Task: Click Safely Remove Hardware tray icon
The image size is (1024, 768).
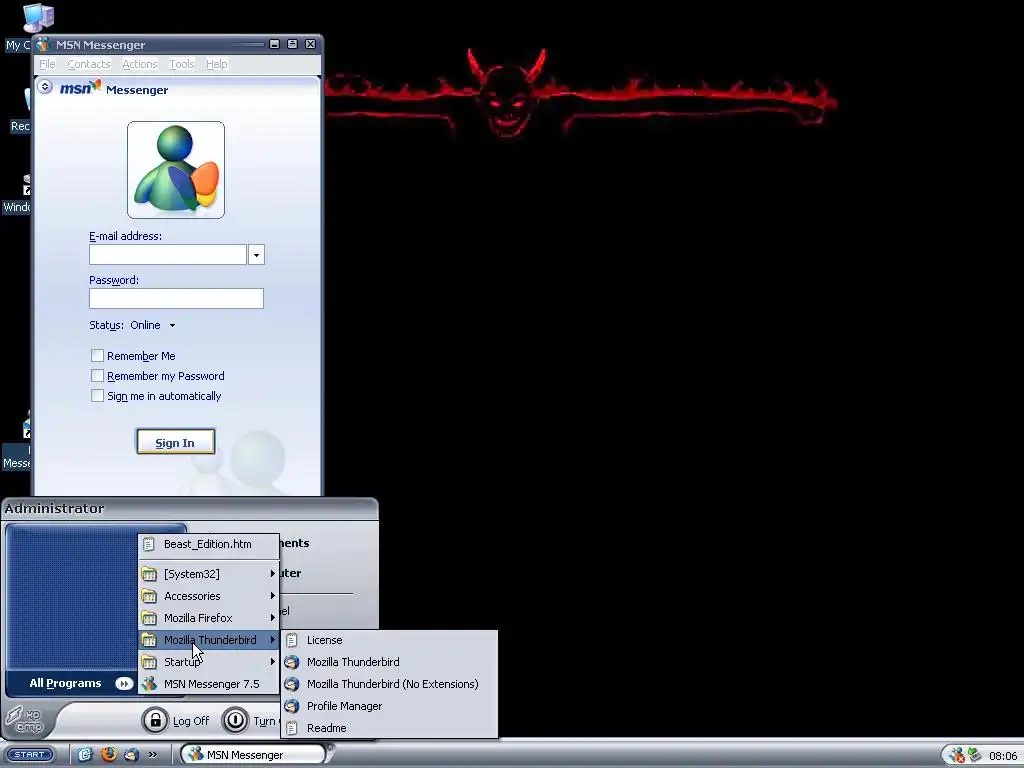Action: tap(974, 755)
